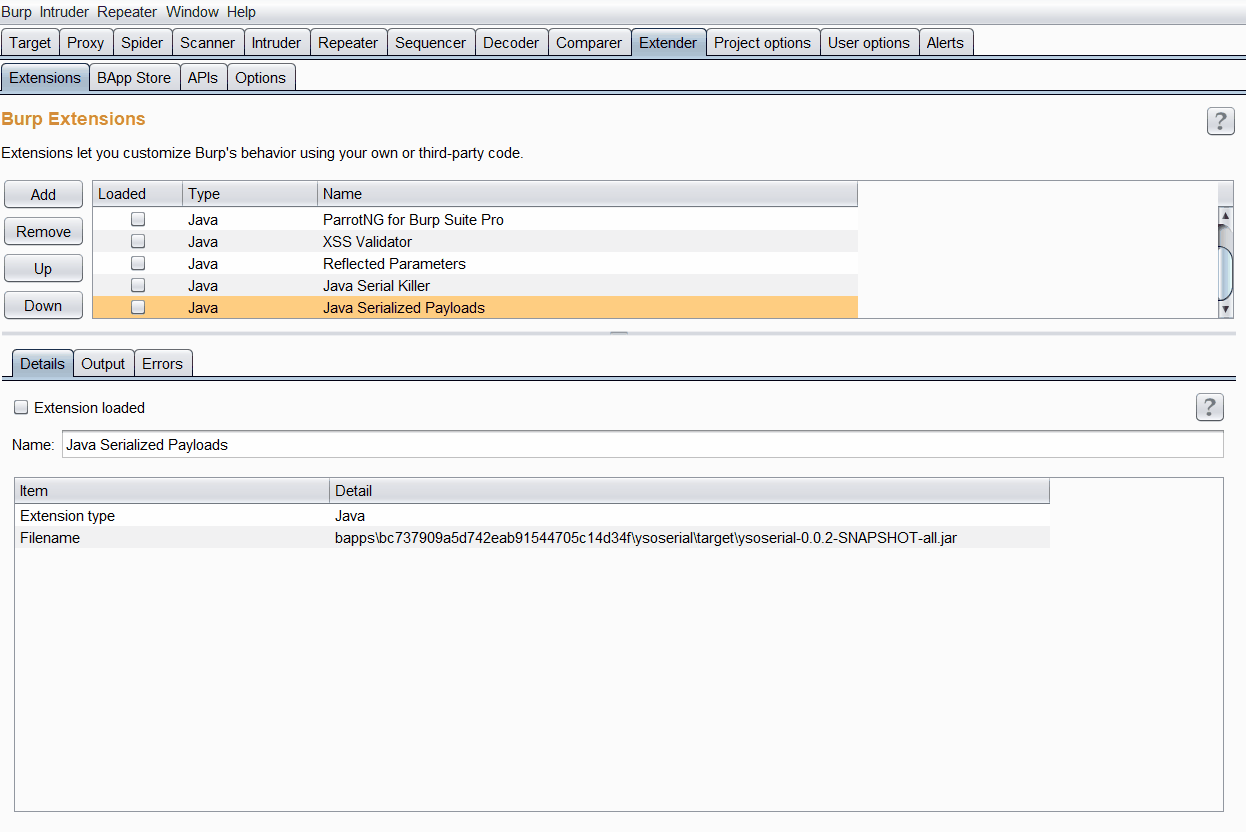Switch to the Sequencer tab
Image resolution: width=1246 pixels, height=832 pixels.
[x=430, y=43]
